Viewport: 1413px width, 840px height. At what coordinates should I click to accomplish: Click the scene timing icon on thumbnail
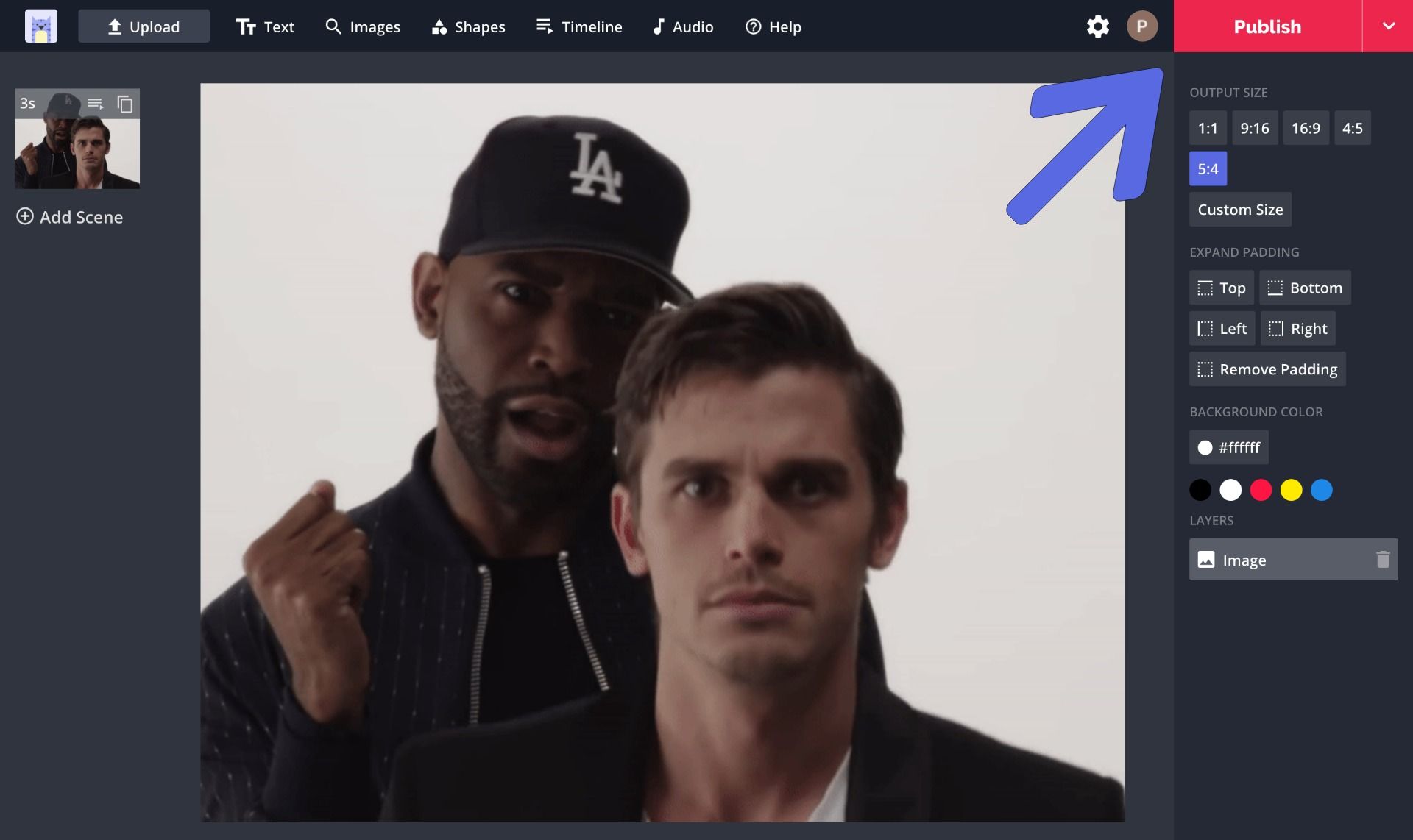(96, 104)
